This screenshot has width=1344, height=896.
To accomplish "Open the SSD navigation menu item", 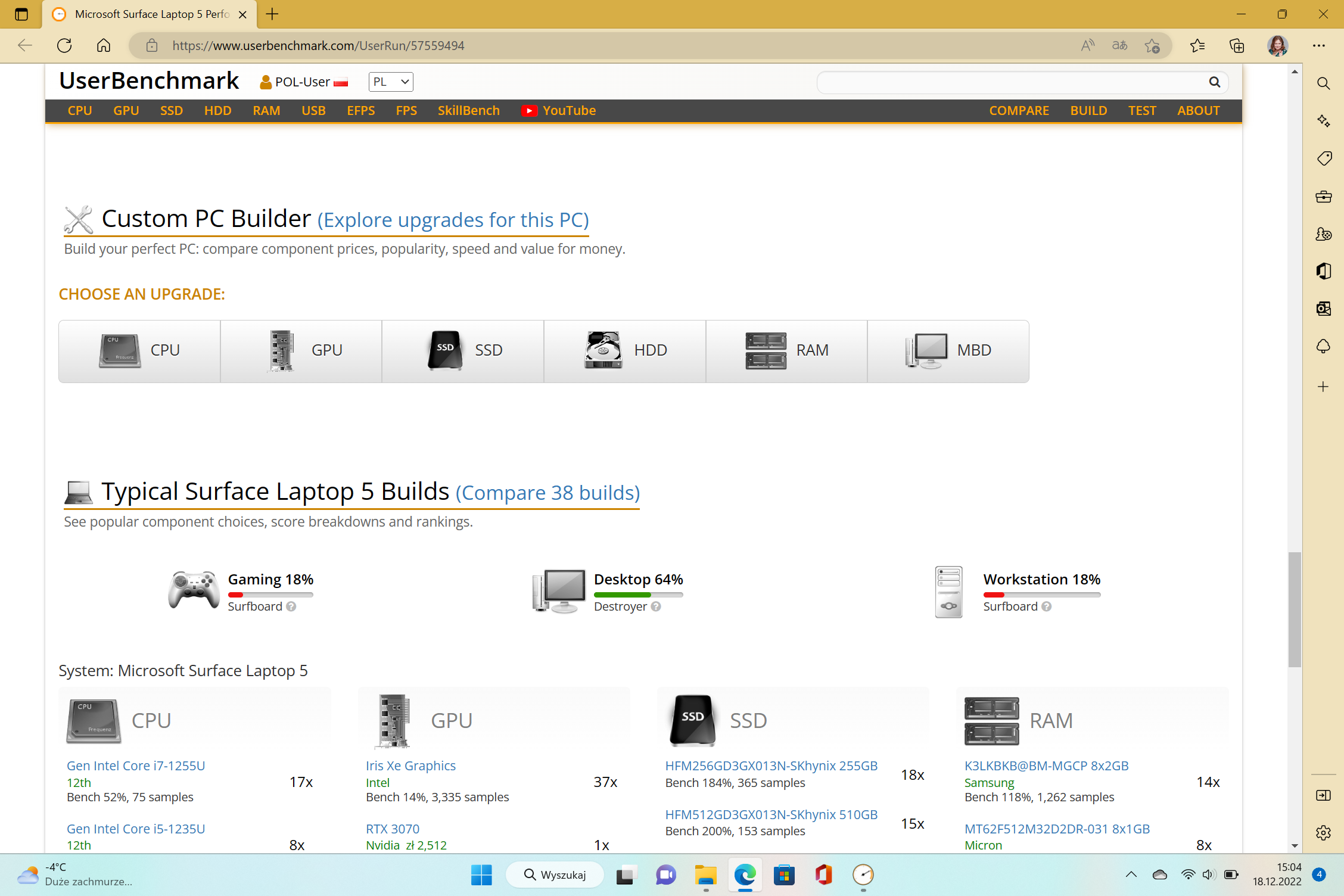I will [x=172, y=111].
